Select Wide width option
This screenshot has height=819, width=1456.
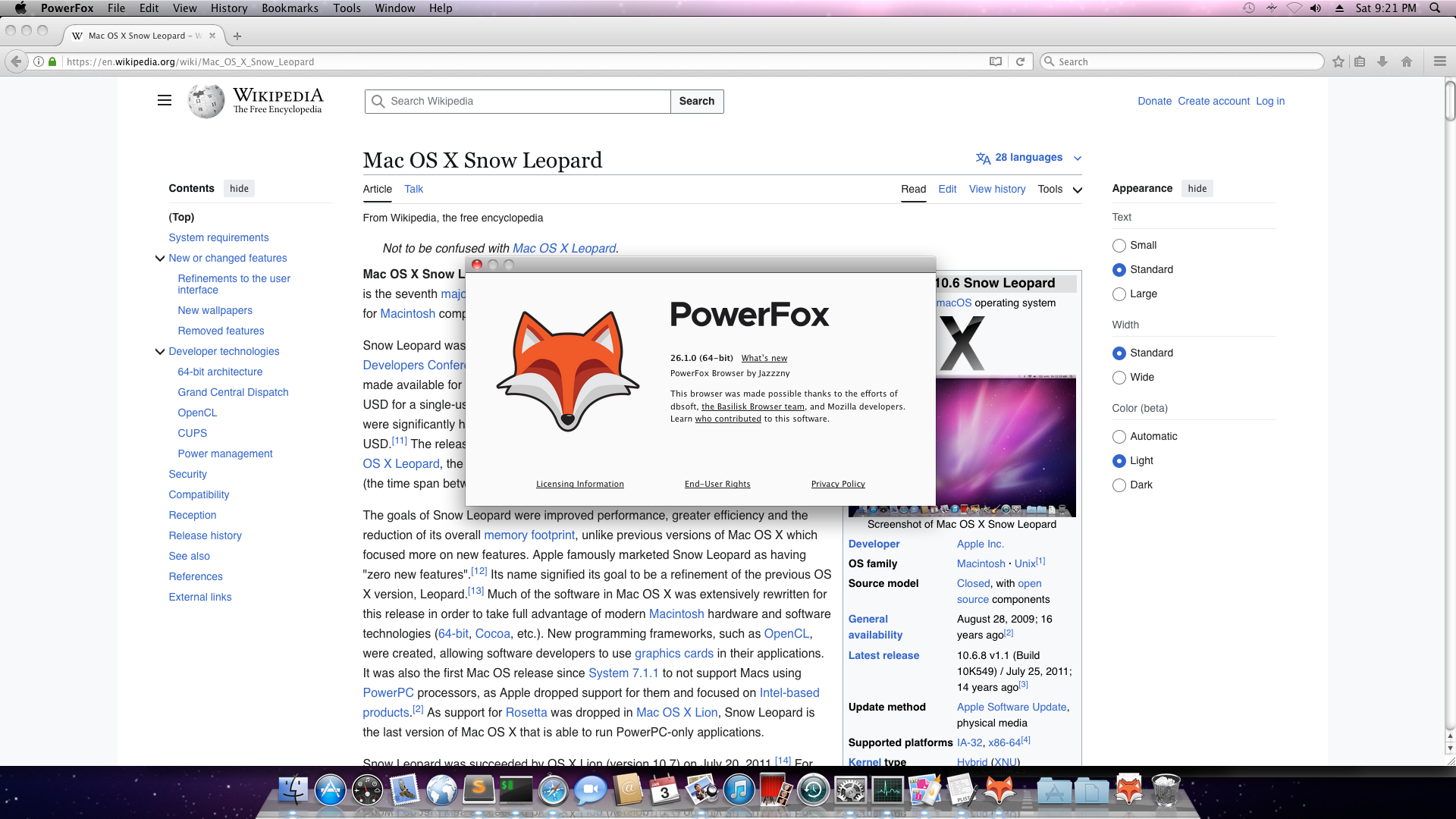(x=1119, y=378)
